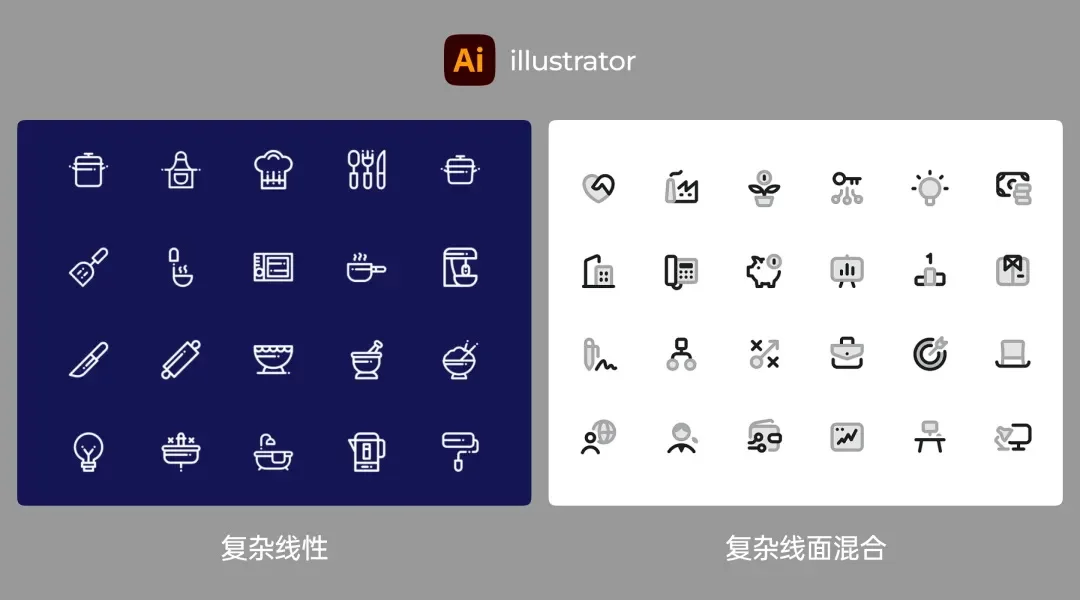
Task: Select the rolling pin icon
Action: pyautogui.click(x=180, y=360)
